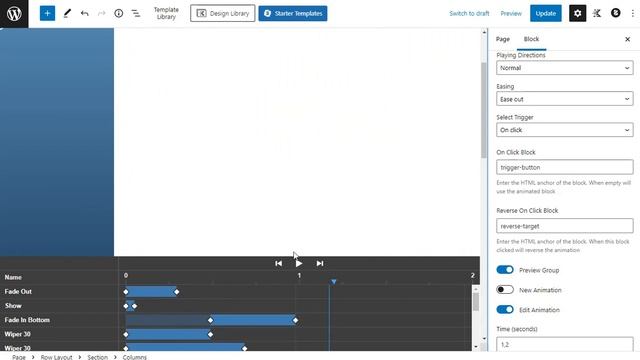Screen dimensions: 640x360
Task: Click the timeline list scrollbar thumb
Action: tap(476, 302)
